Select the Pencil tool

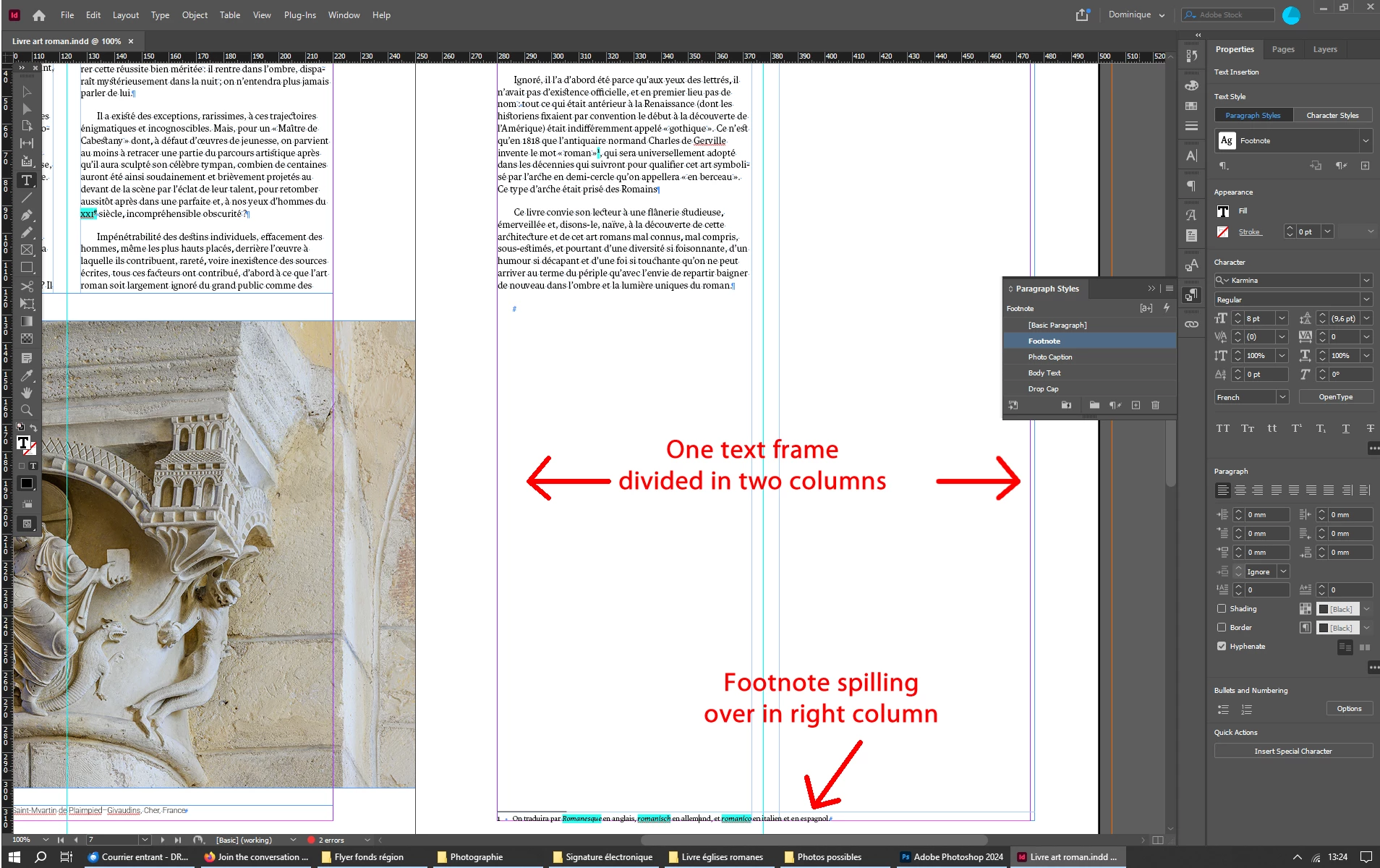(27, 232)
